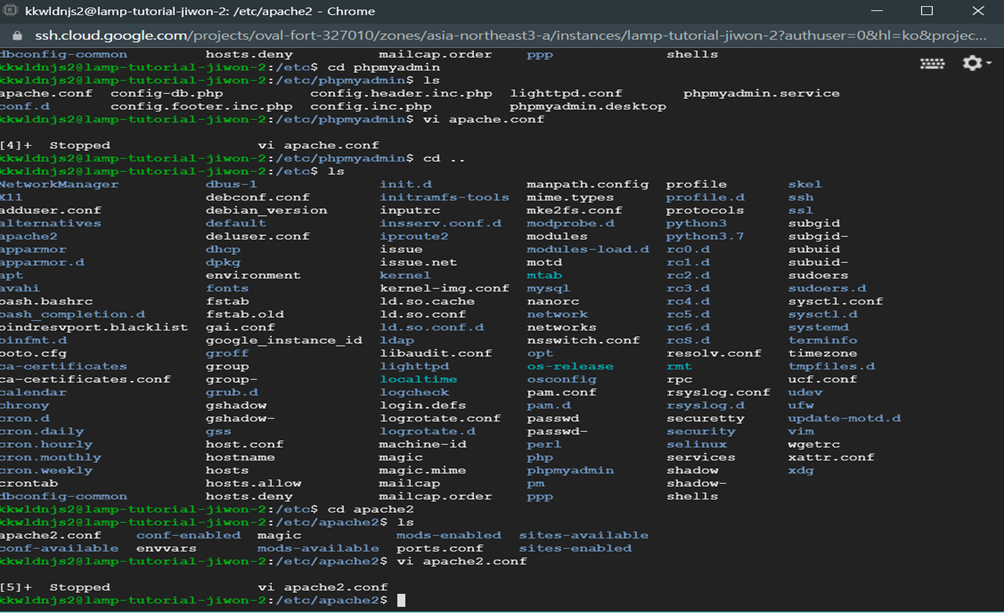The image size is (1004, 613).
Task: Select the 'kernel-img.conf' file name
Action: (444, 288)
